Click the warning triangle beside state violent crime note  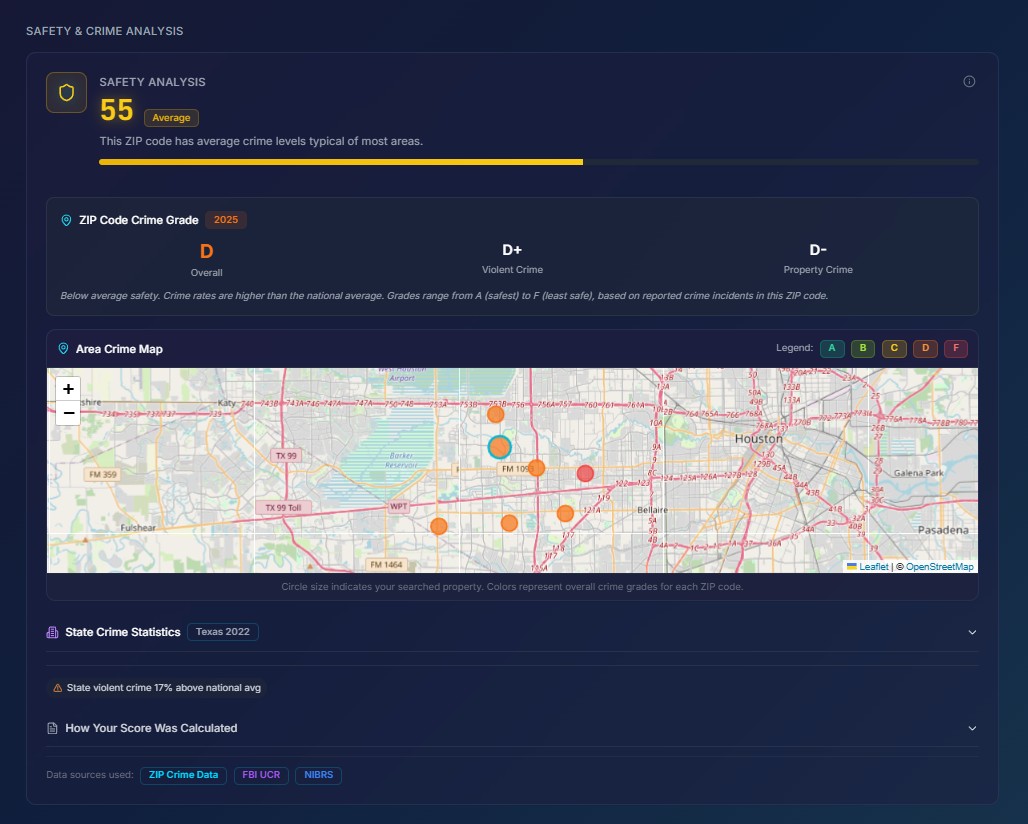(x=55, y=688)
